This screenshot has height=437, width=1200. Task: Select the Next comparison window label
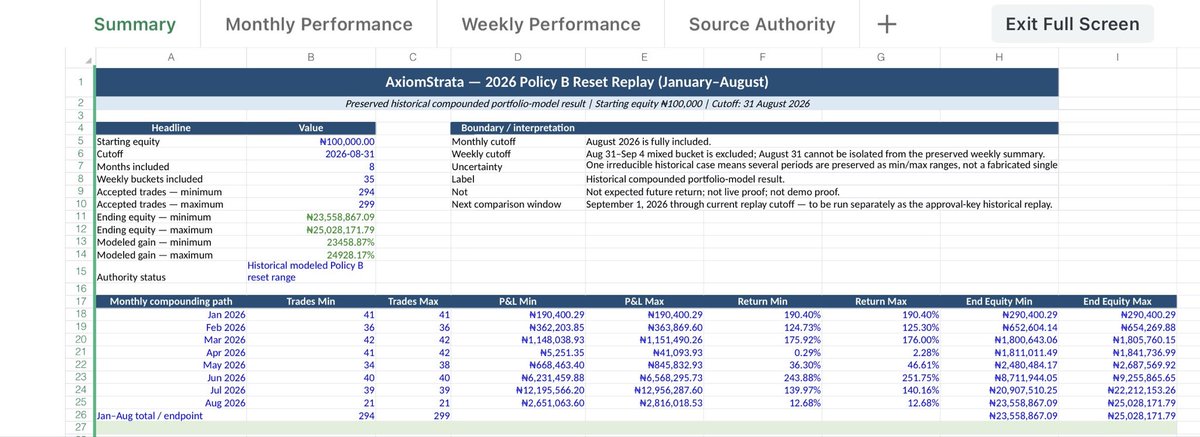pos(517,204)
